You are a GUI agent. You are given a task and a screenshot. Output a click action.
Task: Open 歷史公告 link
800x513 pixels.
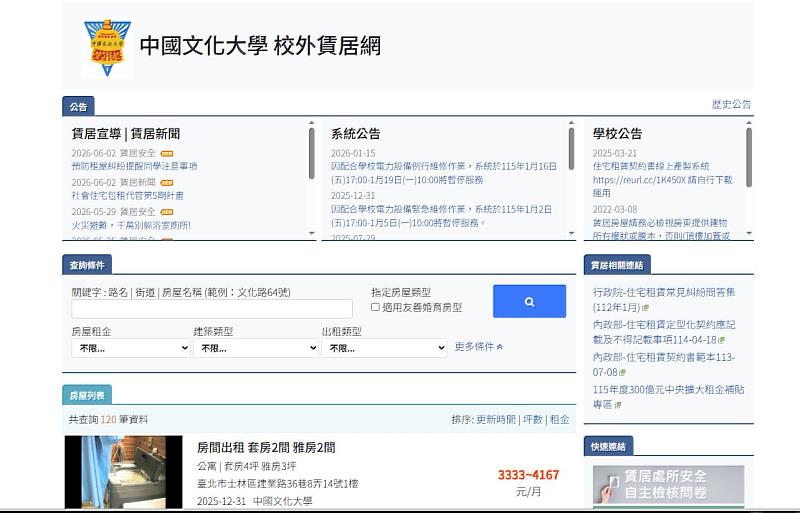pos(731,104)
